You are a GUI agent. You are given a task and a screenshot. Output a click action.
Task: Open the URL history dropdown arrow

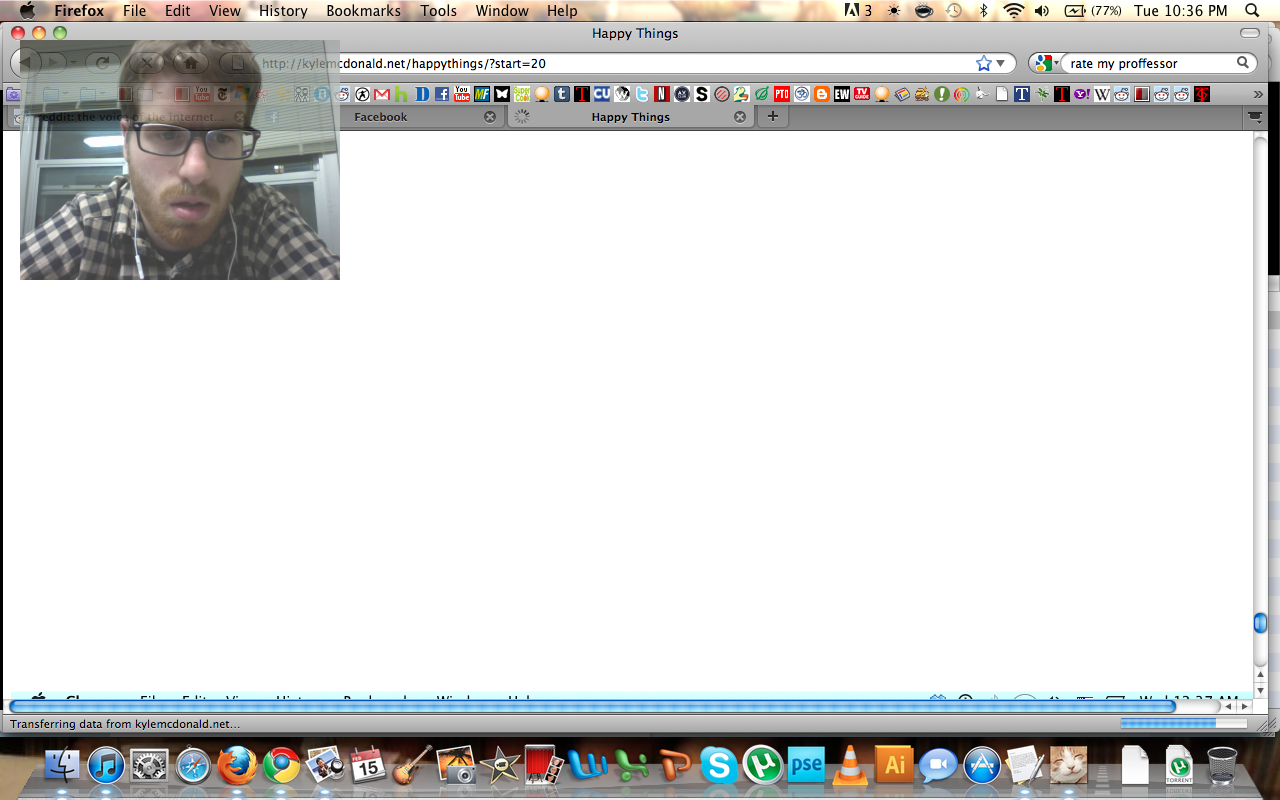tap(1001, 63)
